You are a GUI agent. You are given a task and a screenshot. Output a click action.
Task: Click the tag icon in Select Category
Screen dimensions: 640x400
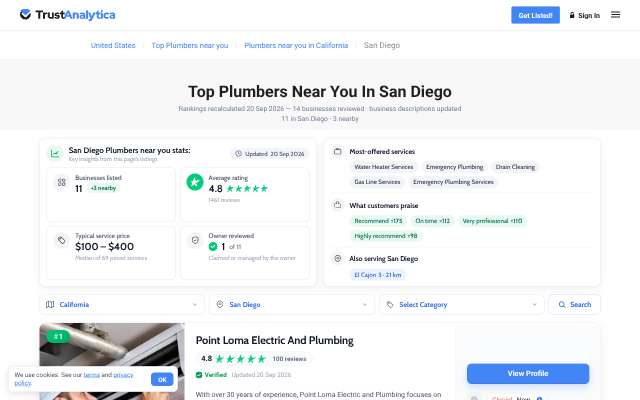tap(390, 304)
